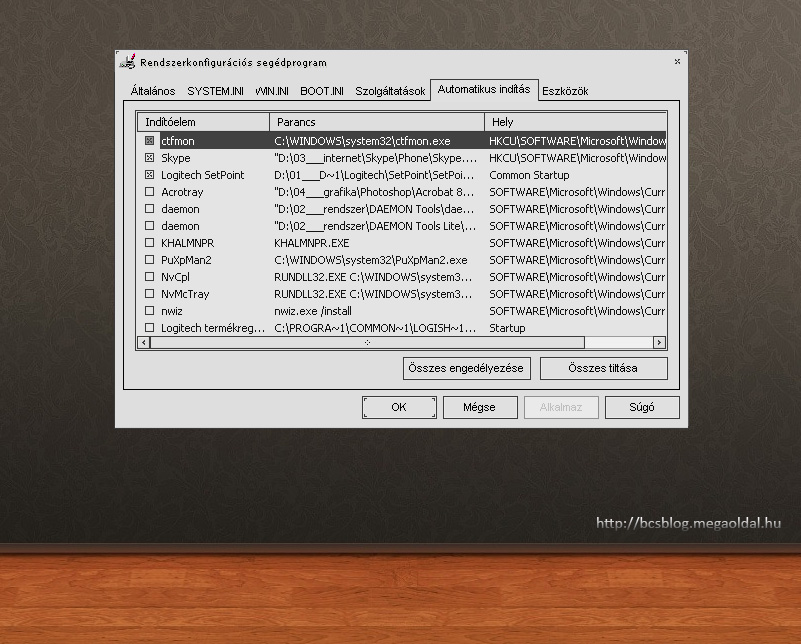Screen dimensions: 801x644
Task: Sort by the Indítóelem column header
Action: point(204,122)
